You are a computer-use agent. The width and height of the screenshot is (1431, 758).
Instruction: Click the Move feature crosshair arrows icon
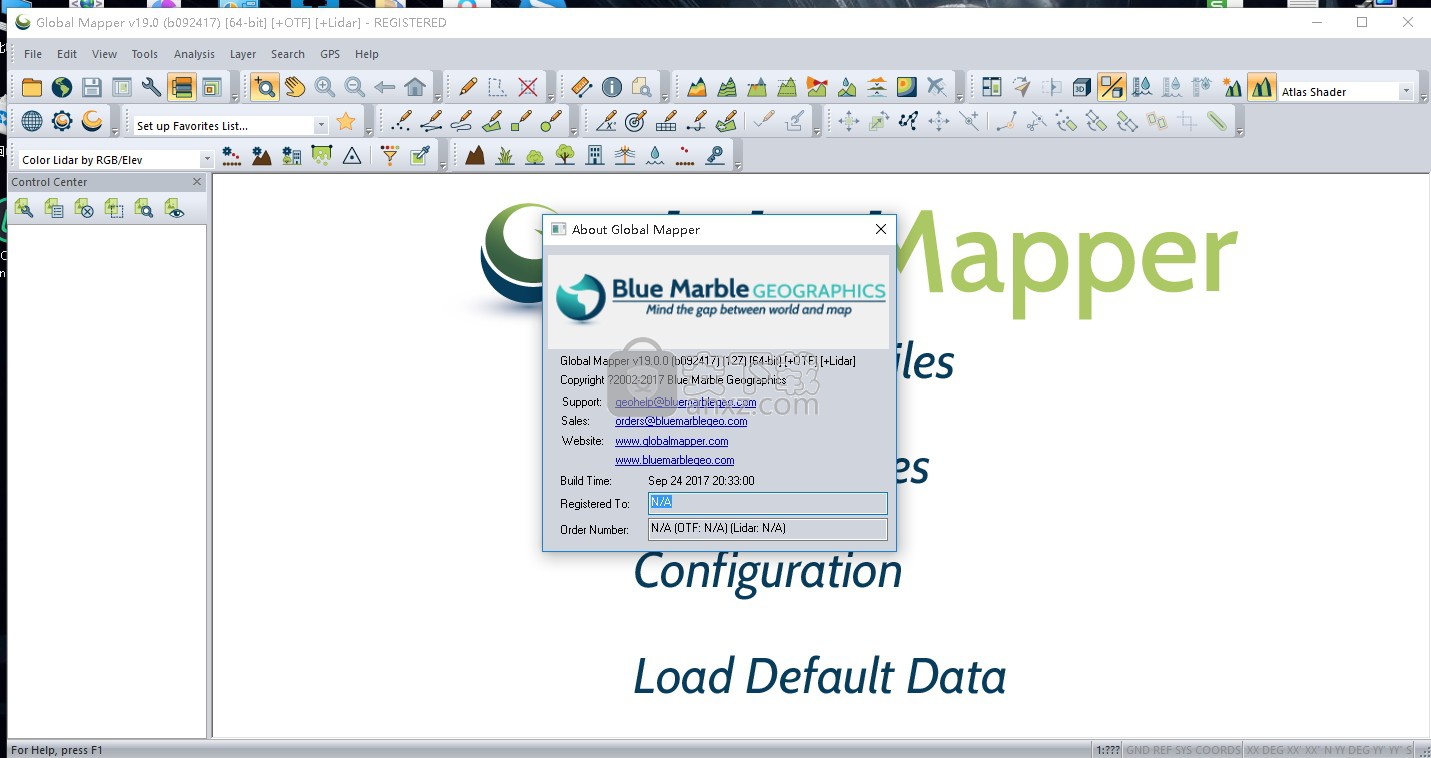pyautogui.click(x=848, y=122)
